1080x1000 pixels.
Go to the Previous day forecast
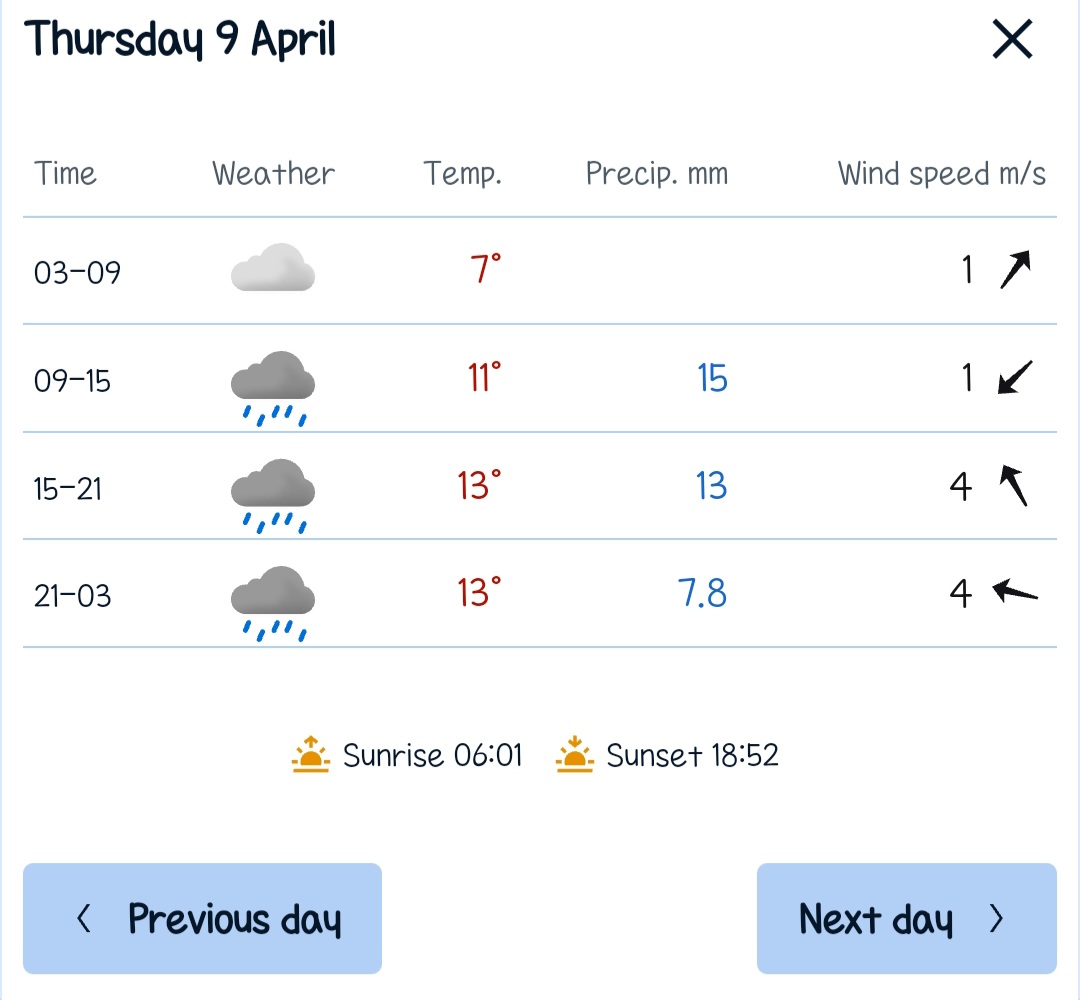coord(202,918)
